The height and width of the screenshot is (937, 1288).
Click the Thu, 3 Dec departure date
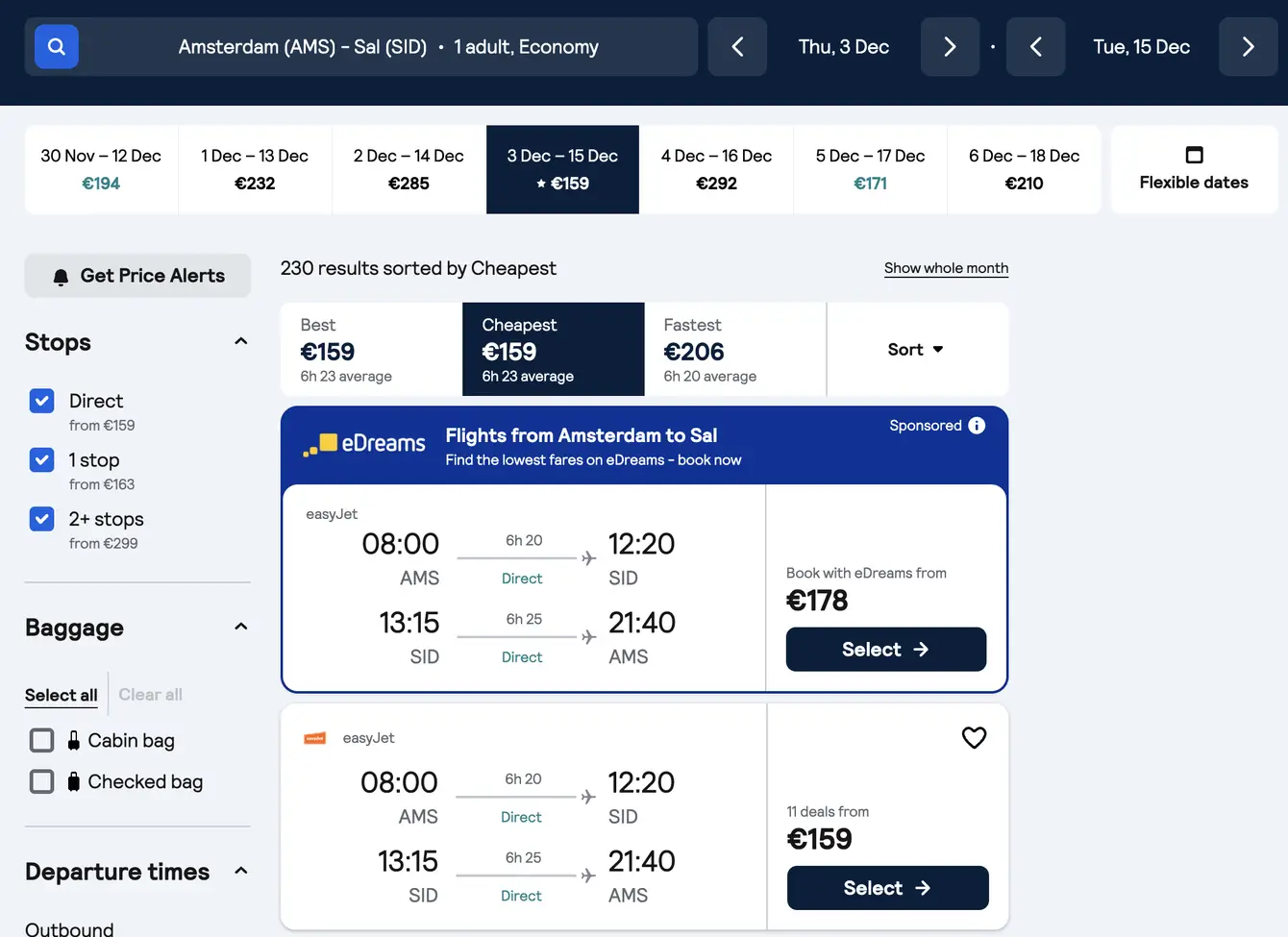point(844,46)
